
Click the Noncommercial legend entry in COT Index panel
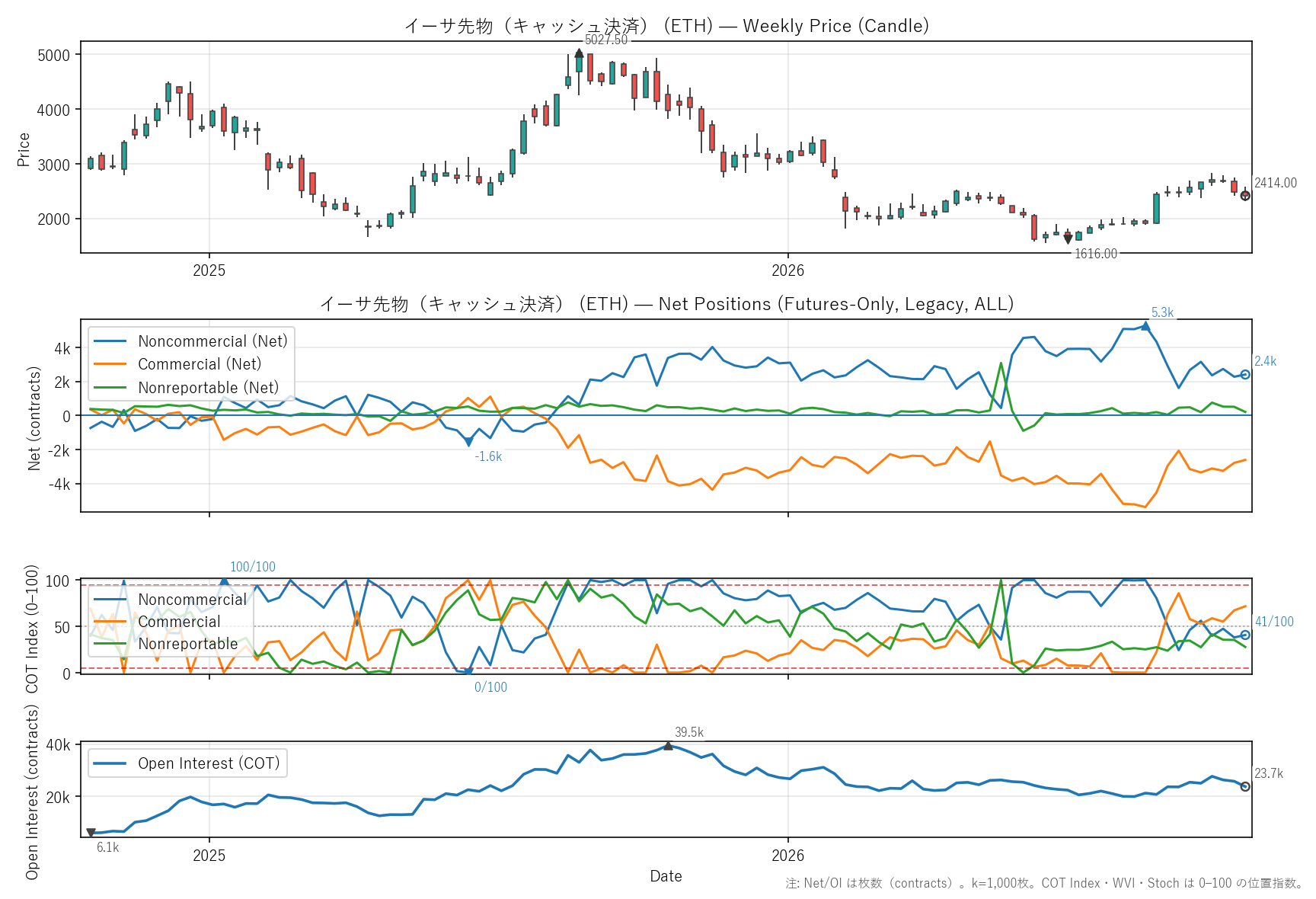(x=169, y=600)
